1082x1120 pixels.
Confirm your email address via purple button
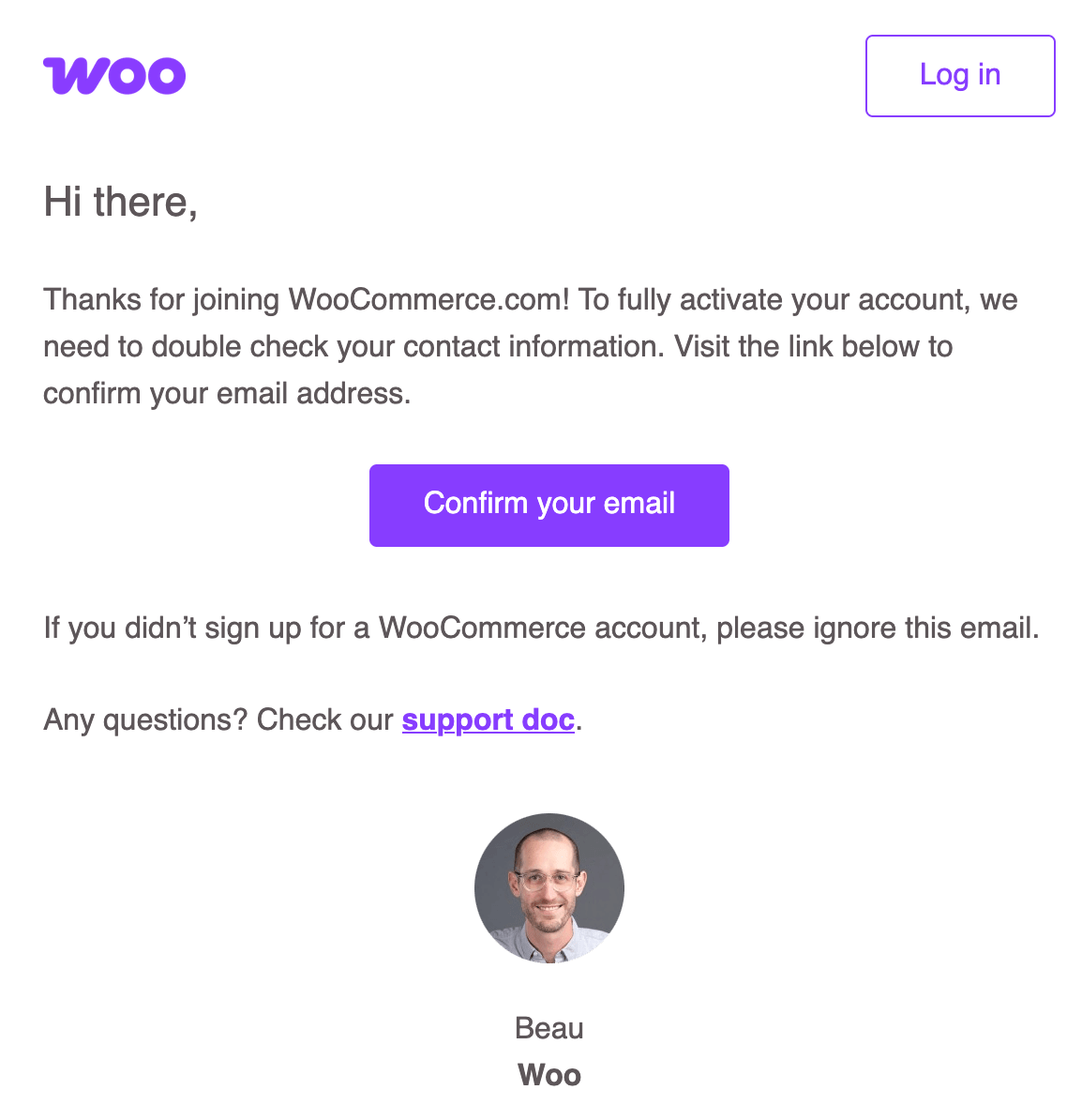click(549, 505)
